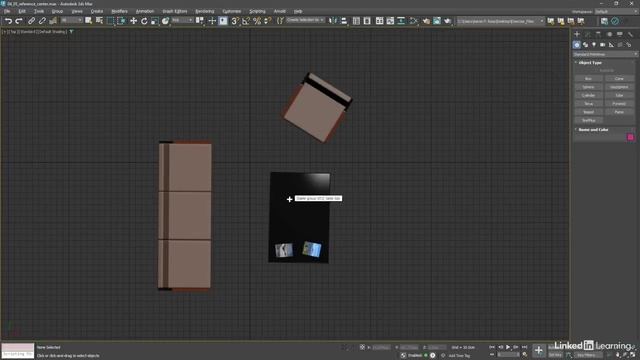This screenshot has height=360, width=640.
Task: Open the Edit menu
Action: coord(22,11)
